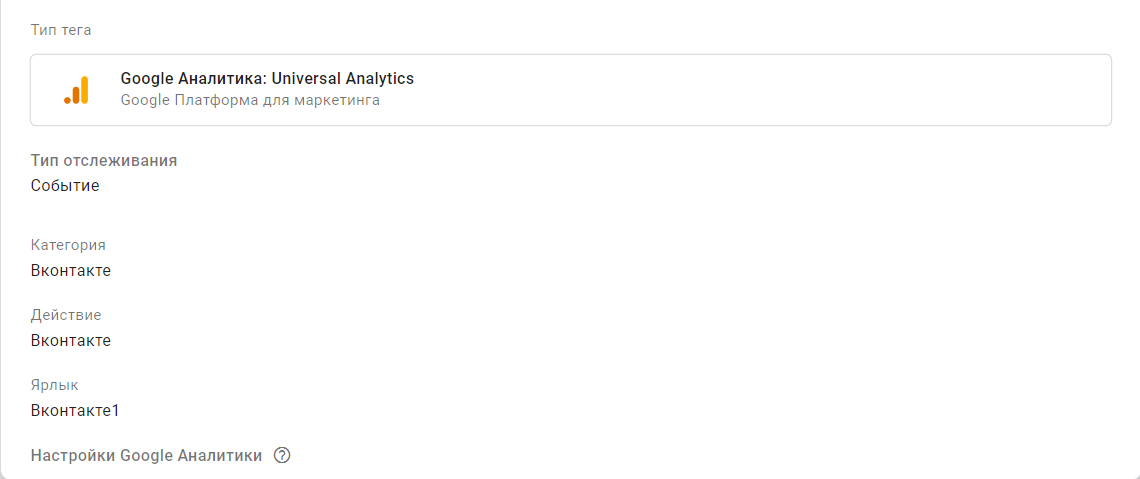Screen dimensions: 1140x479
Task: Click the 'Действие' field label
Action: pyautogui.click(x=66, y=315)
